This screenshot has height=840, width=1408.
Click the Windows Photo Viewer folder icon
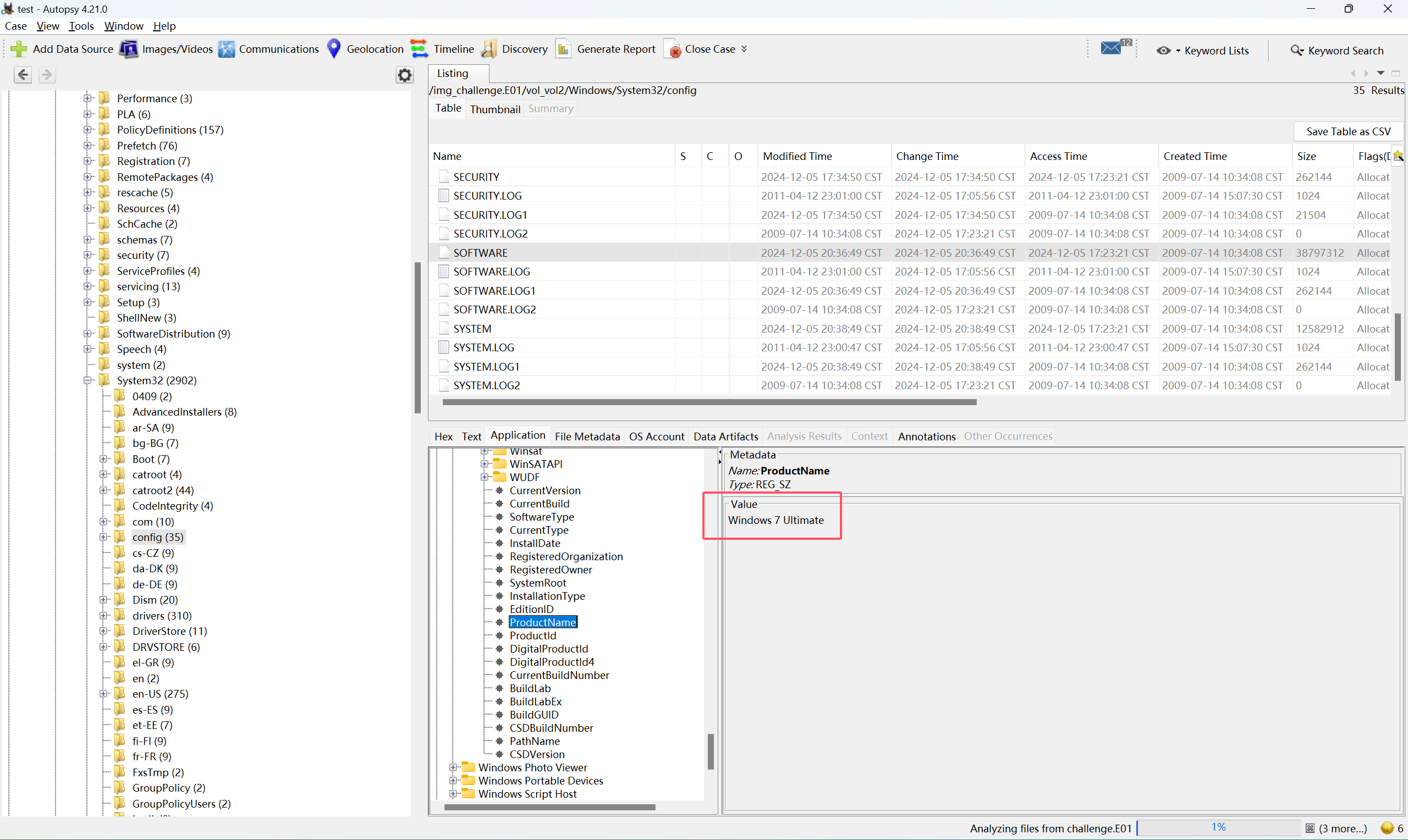468,767
